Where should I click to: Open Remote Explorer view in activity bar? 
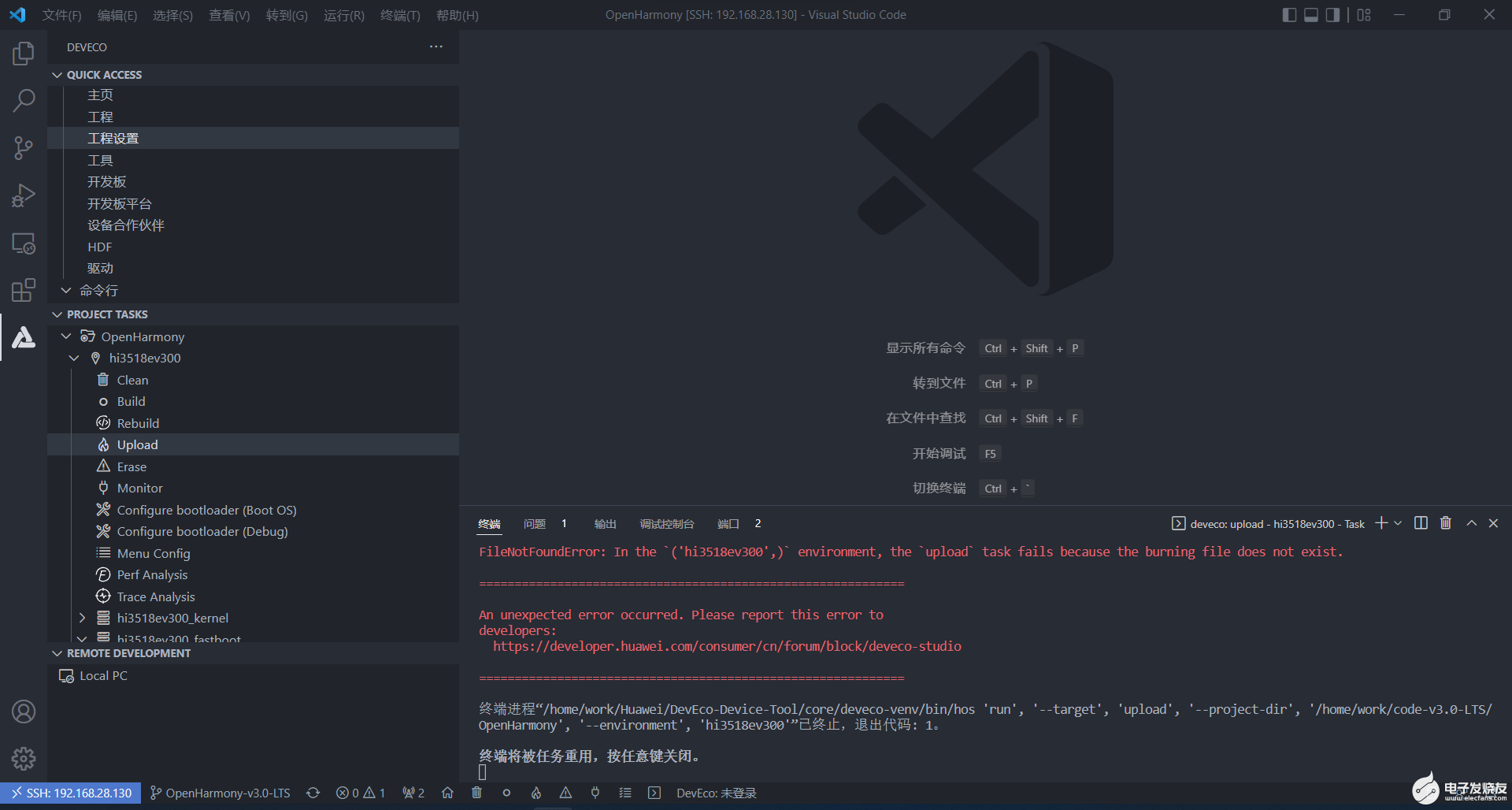pyautogui.click(x=24, y=243)
